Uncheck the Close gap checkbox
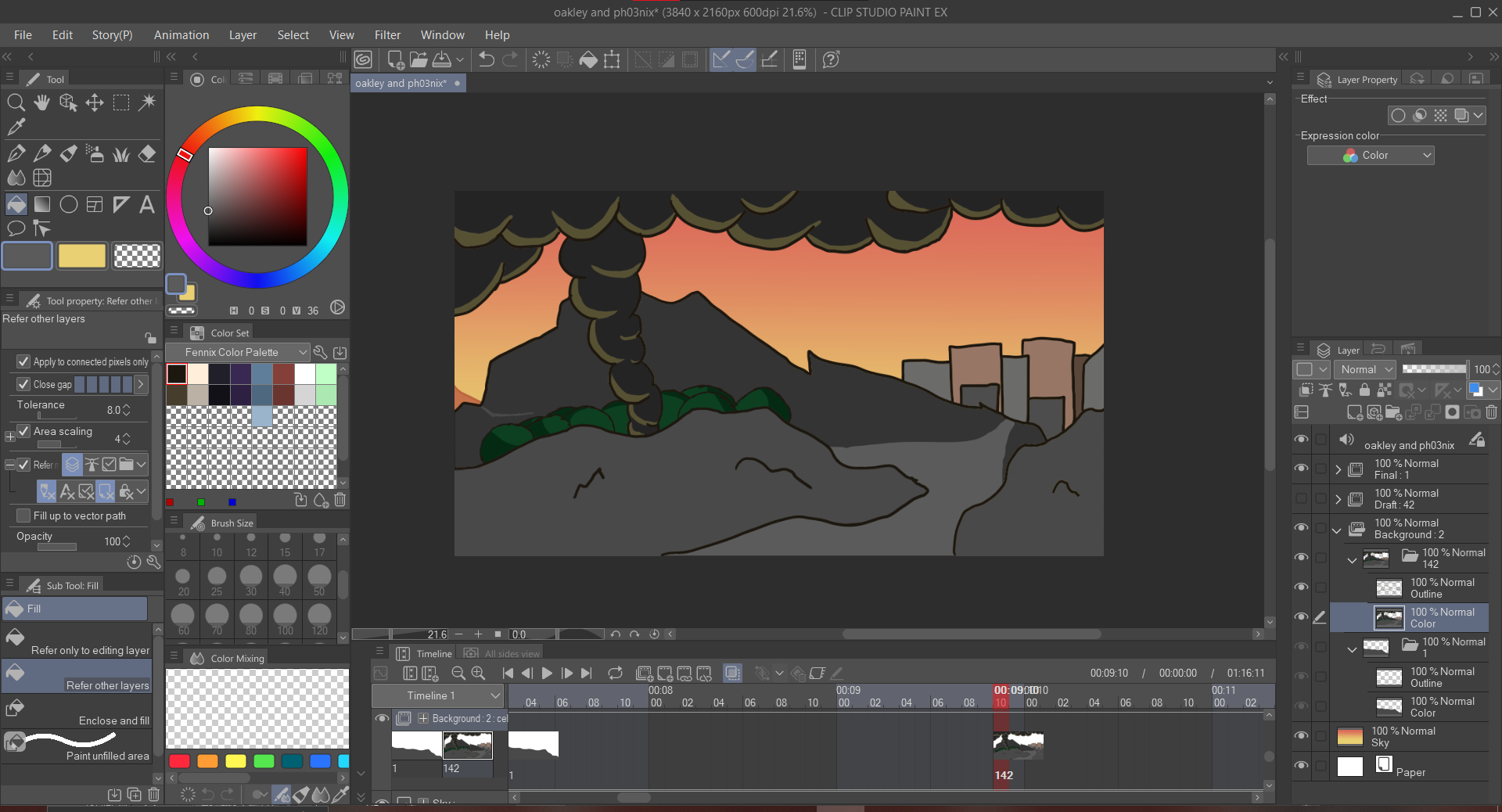 tap(23, 384)
